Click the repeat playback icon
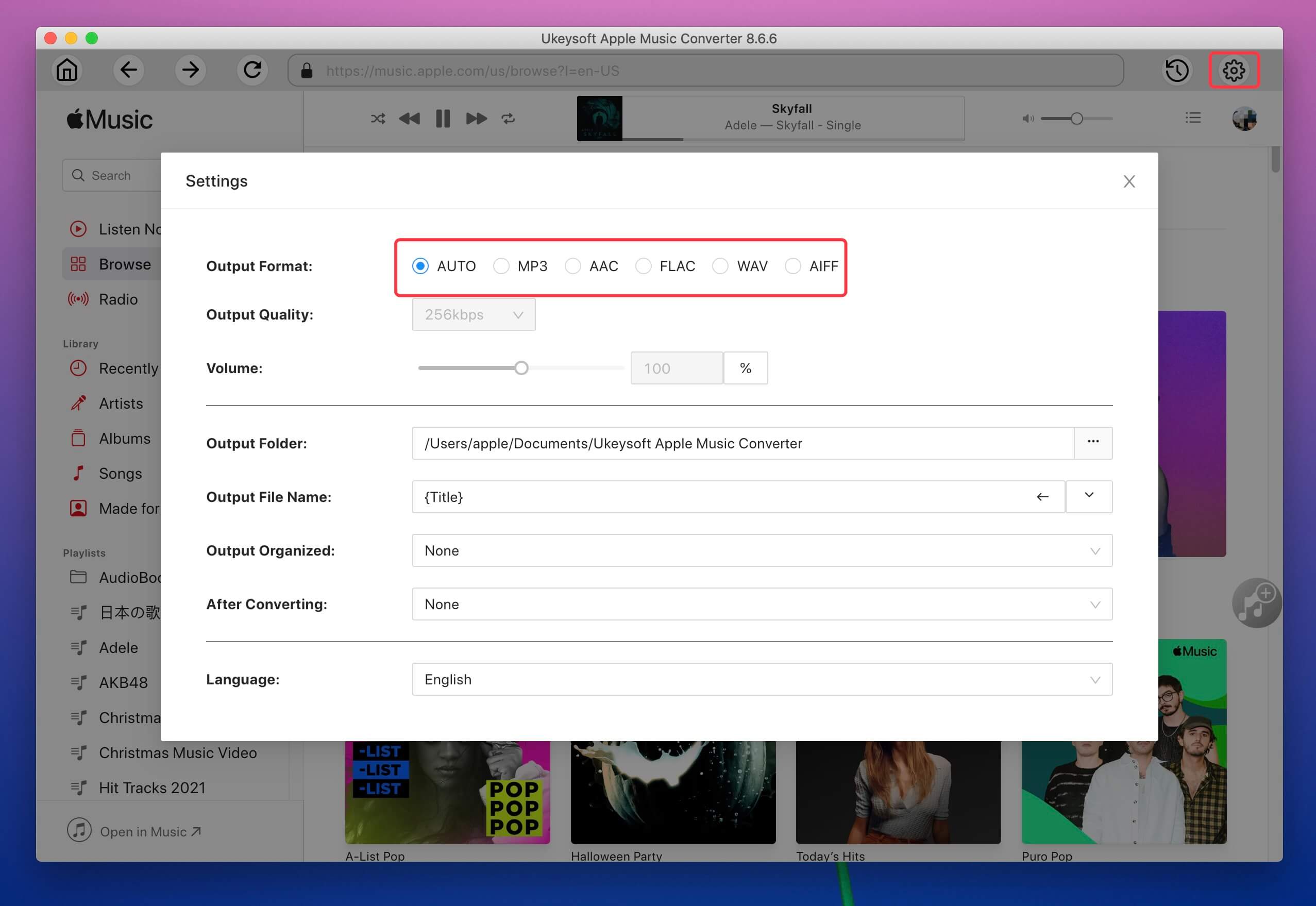This screenshot has width=1316, height=906. click(x=508, y=119)
